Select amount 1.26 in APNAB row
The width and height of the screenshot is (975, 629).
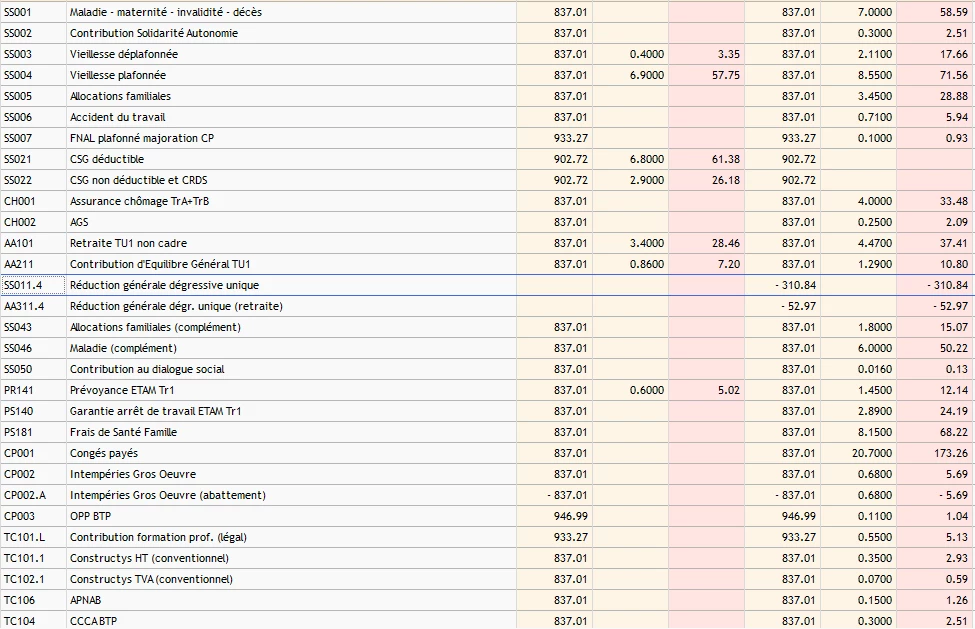tap(956, 600)
